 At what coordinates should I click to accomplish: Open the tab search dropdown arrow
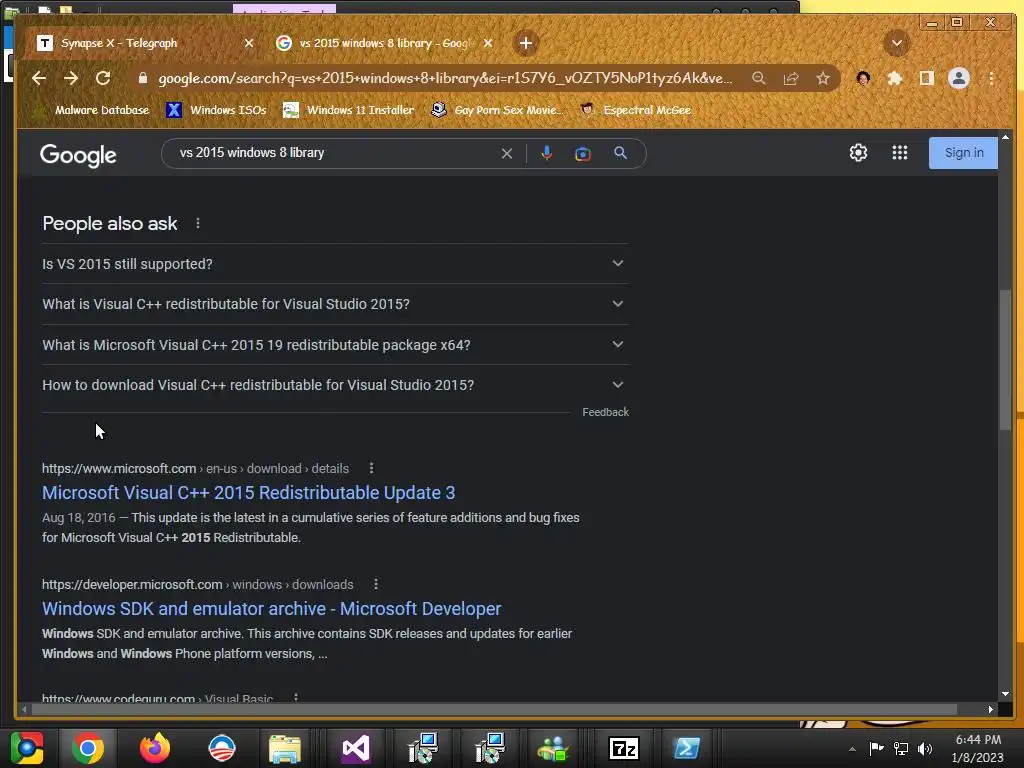coord(897,43)
